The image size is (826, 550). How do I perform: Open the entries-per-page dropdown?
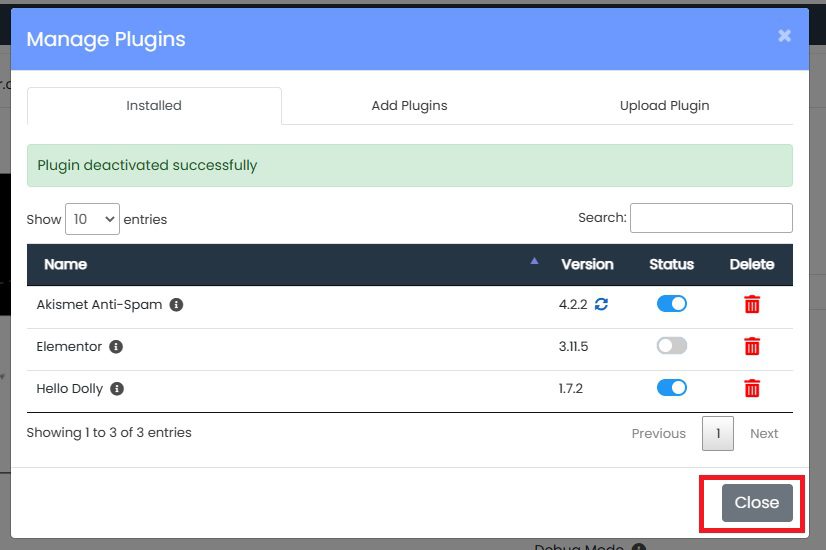[92, 219]
